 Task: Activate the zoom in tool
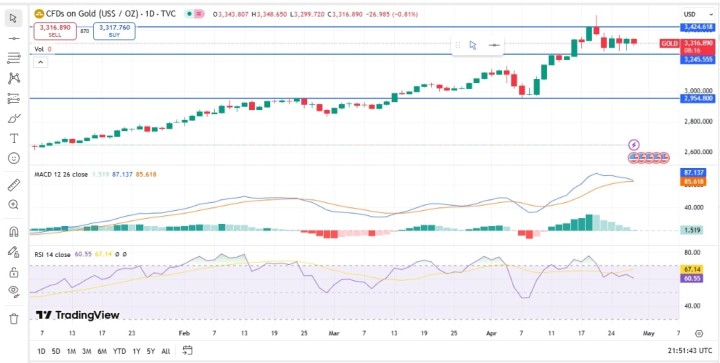(14, 205)
